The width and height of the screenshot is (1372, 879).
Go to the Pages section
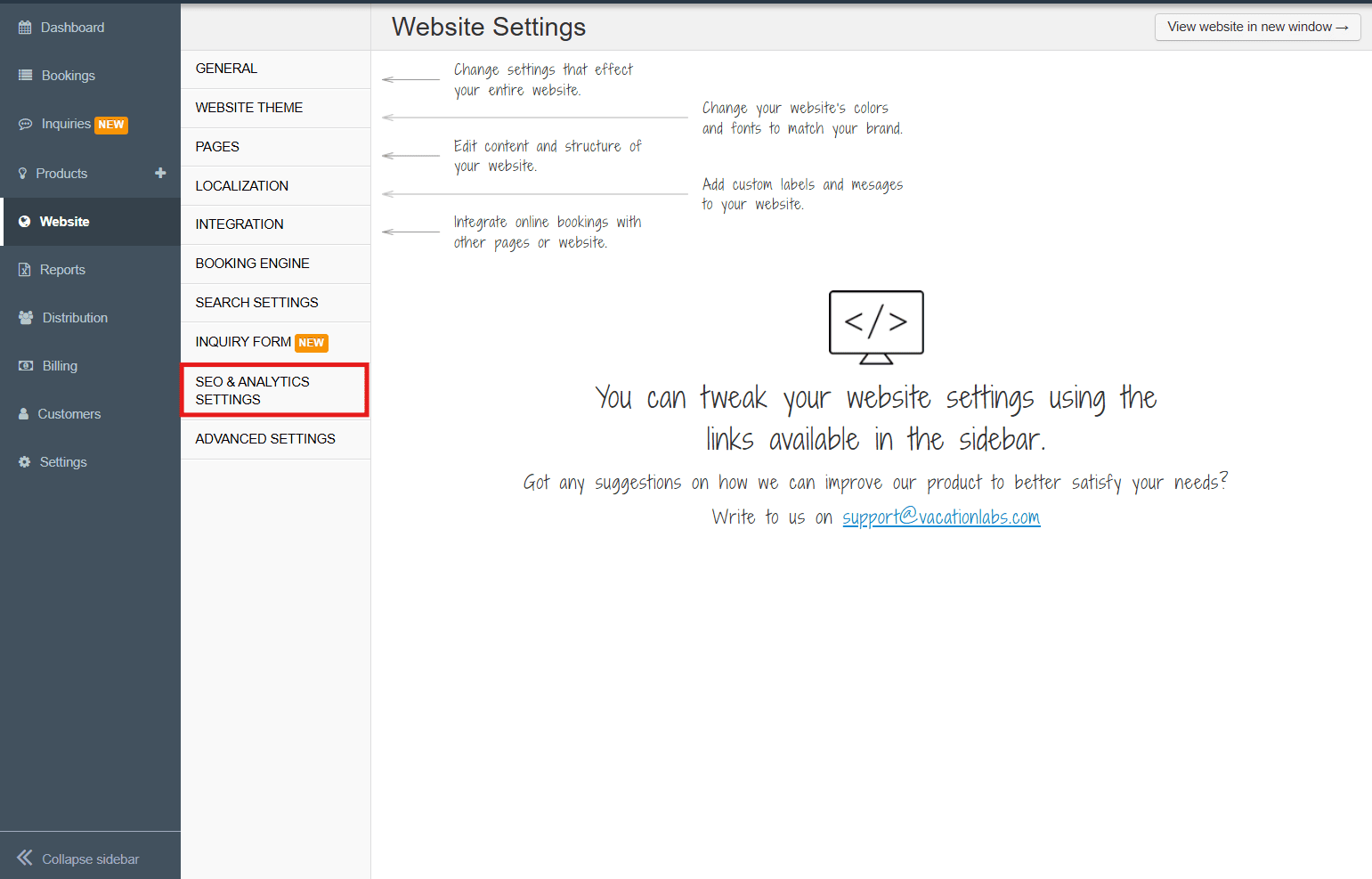(217, 147)
